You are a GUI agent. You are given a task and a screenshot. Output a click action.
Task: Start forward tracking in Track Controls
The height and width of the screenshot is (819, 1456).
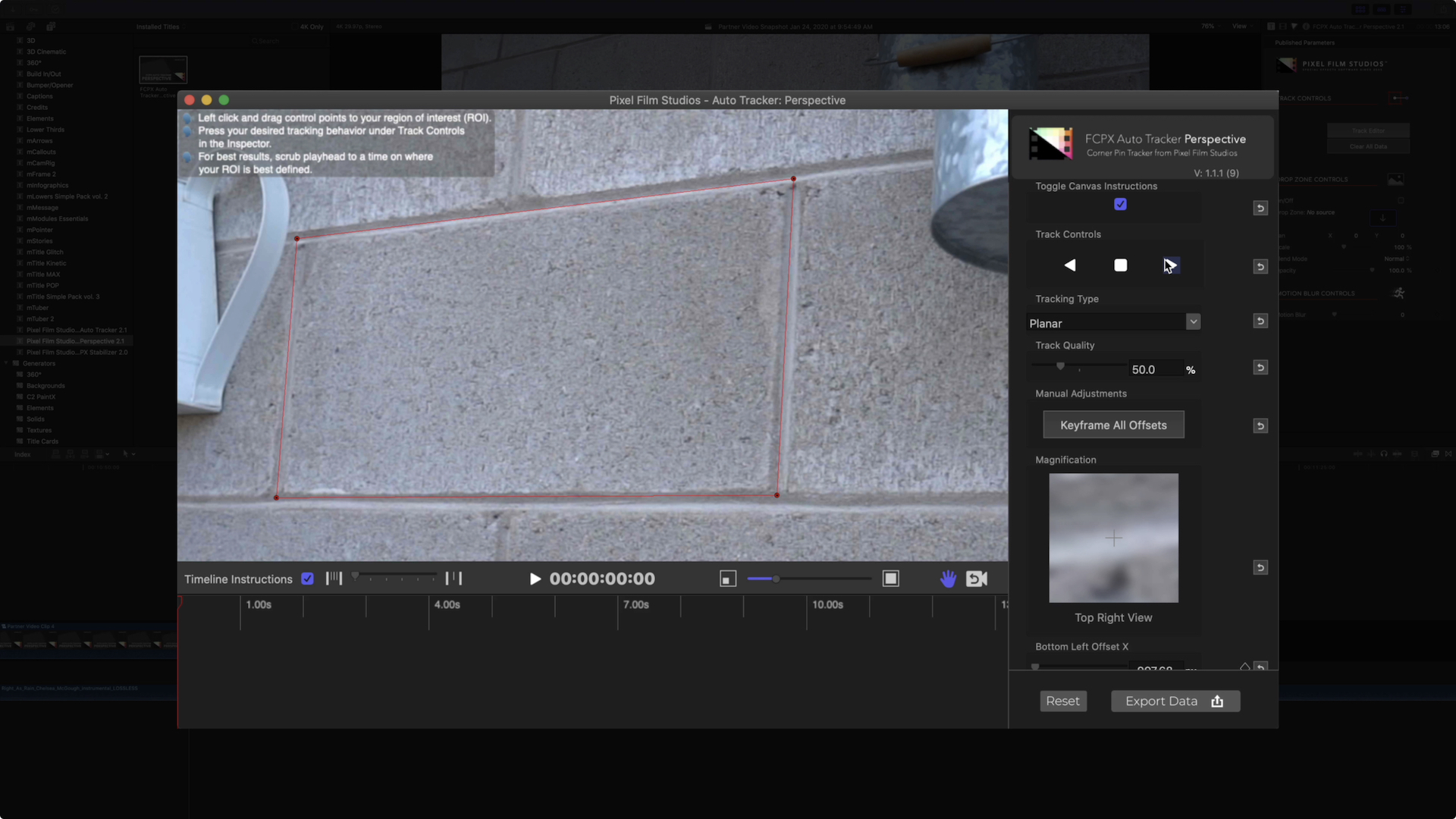point(1170,265)
